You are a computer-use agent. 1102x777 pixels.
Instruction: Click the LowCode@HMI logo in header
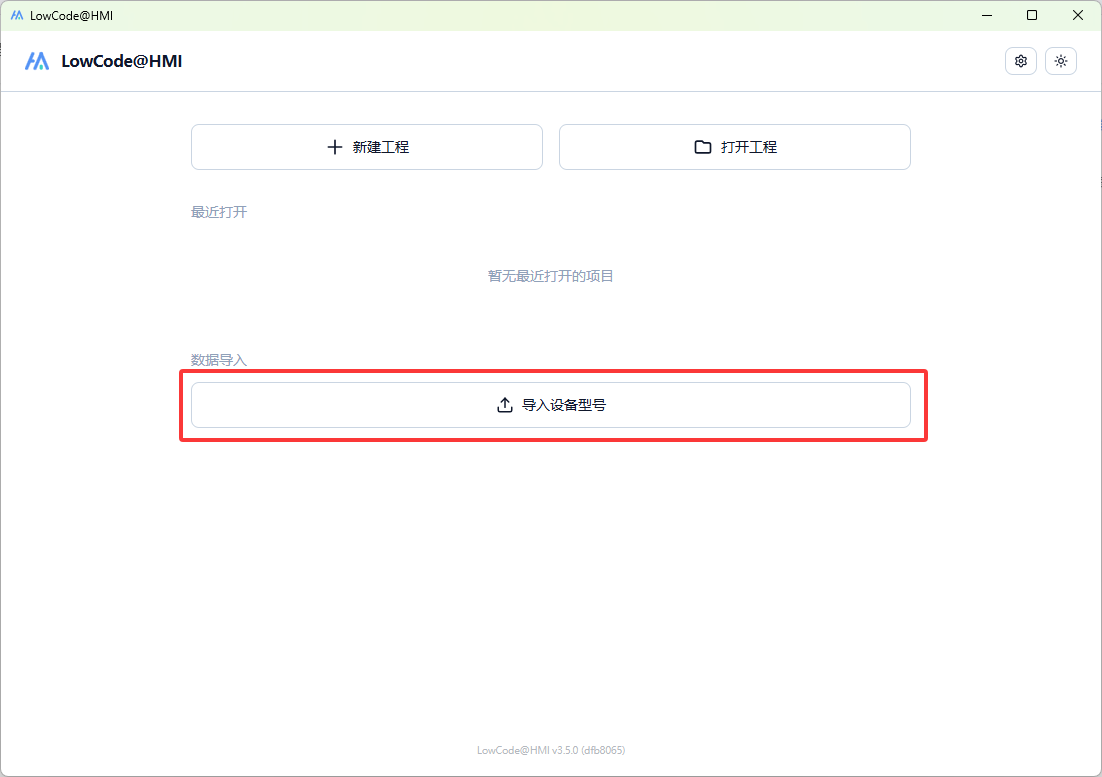pyautogui.click(x=37, y=61)
